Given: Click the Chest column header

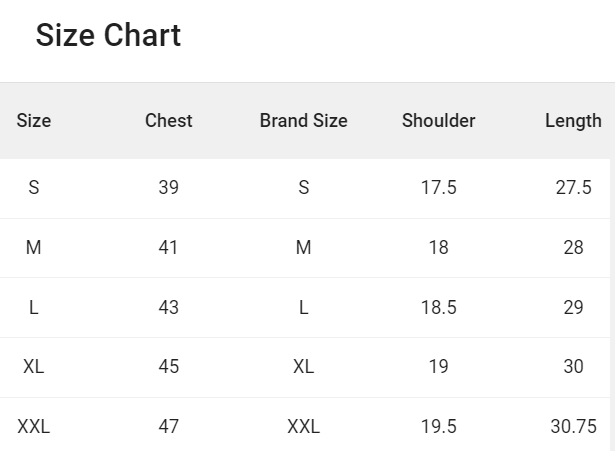Looking at the screenshot, I should point(168,121).
